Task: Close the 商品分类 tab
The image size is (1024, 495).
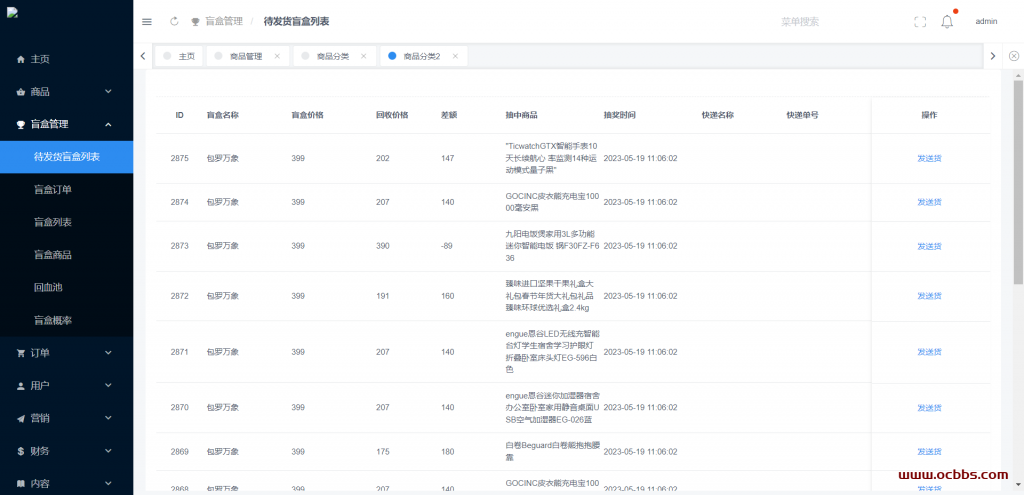Action: pos(364,56)
